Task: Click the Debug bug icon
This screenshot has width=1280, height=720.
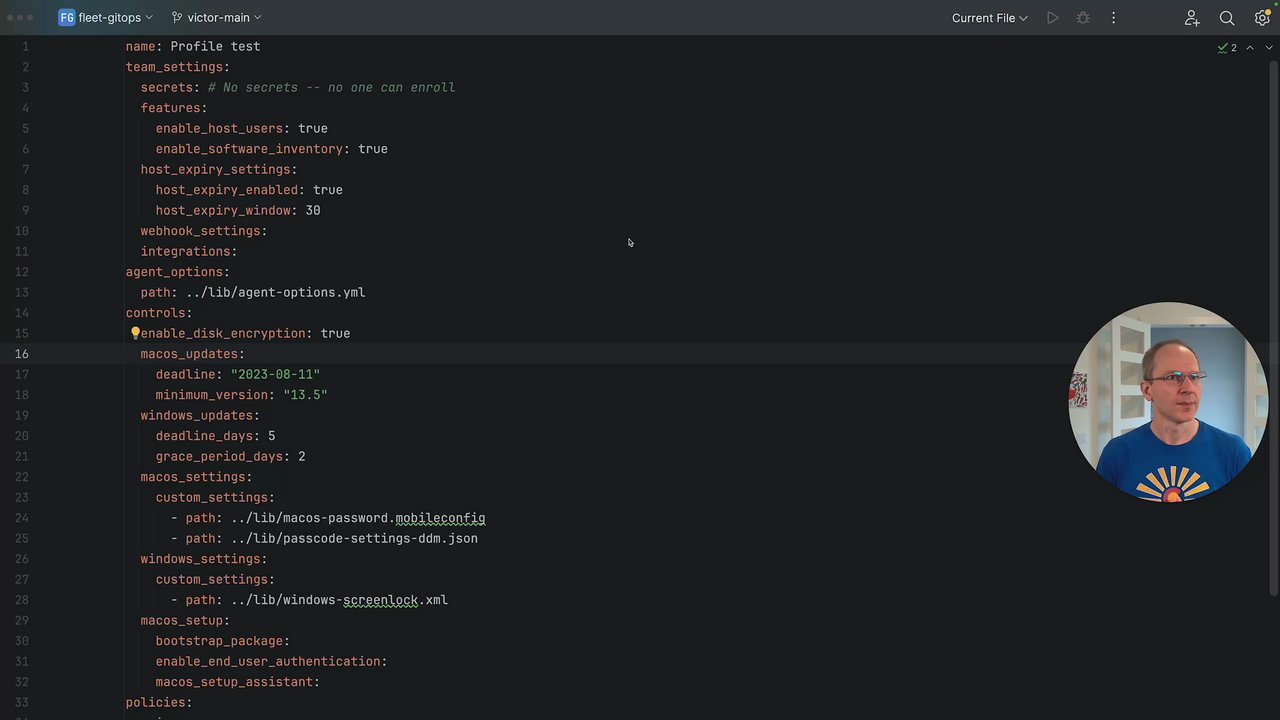Action: click(x=1083, y=18)
